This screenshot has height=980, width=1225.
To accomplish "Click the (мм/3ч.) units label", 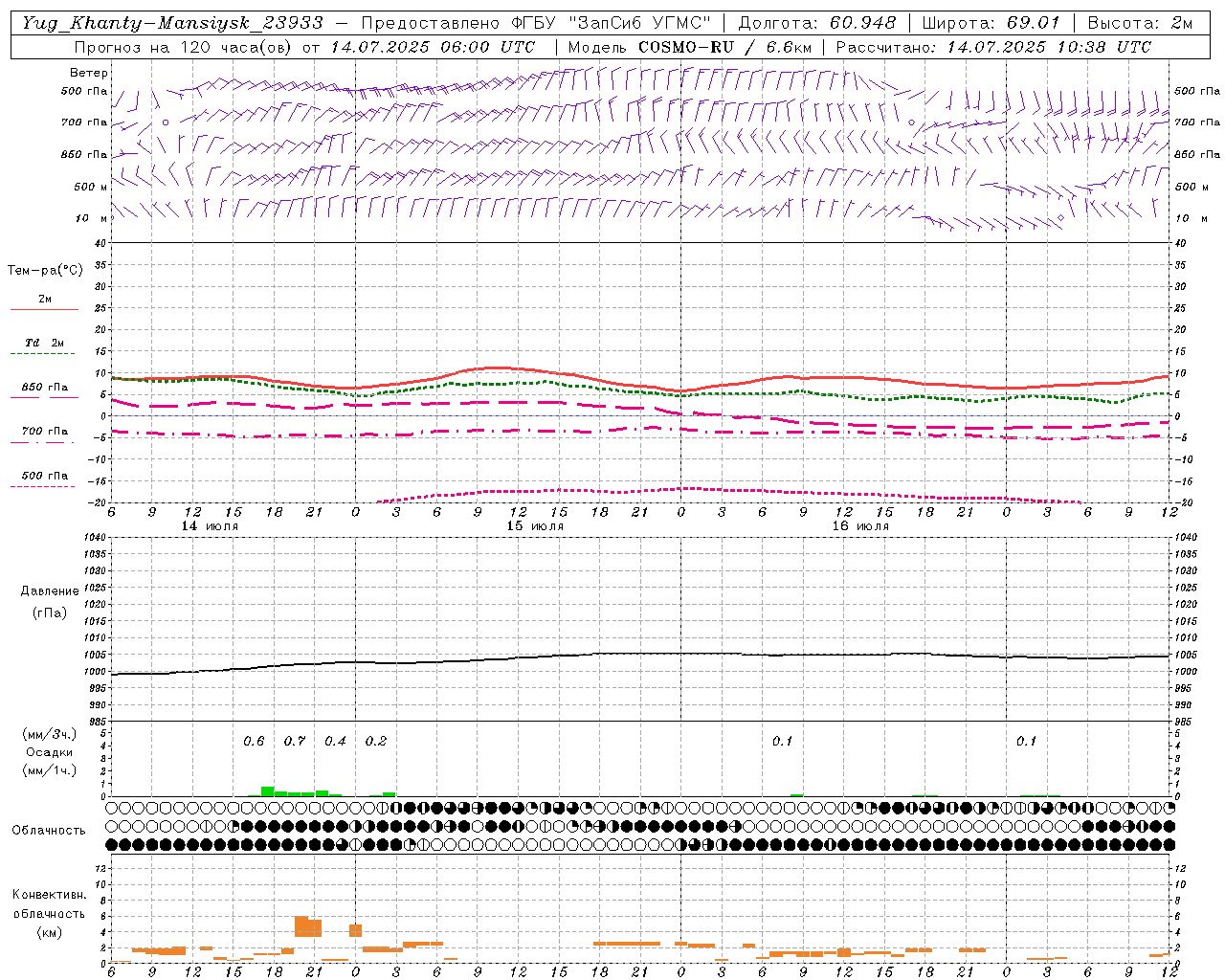I will [49, 734].
